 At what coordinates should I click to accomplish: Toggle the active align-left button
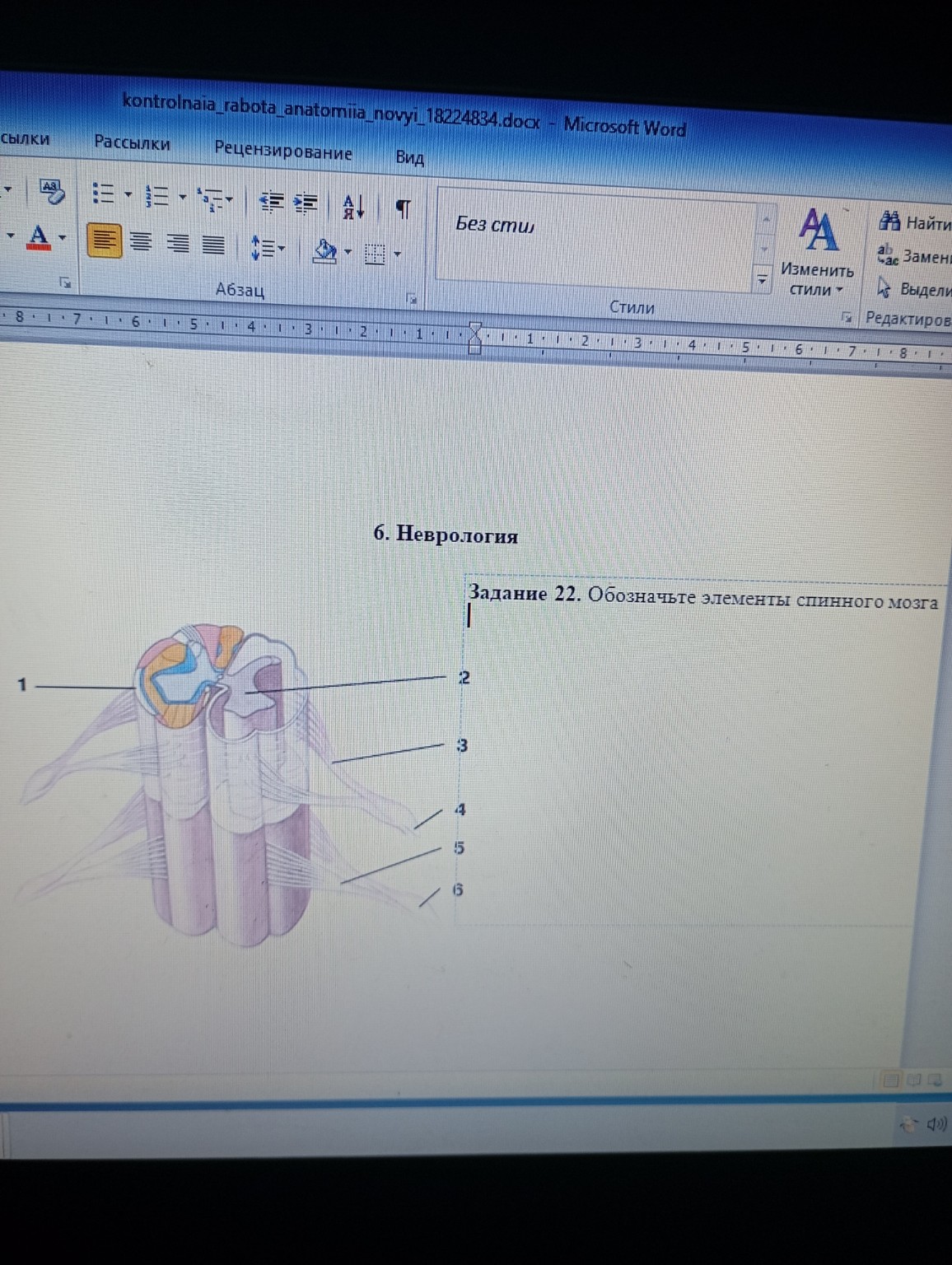[104, 240]
